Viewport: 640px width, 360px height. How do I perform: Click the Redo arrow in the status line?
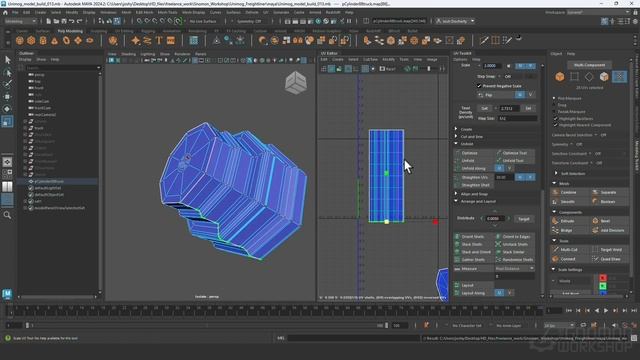point(80,21)
